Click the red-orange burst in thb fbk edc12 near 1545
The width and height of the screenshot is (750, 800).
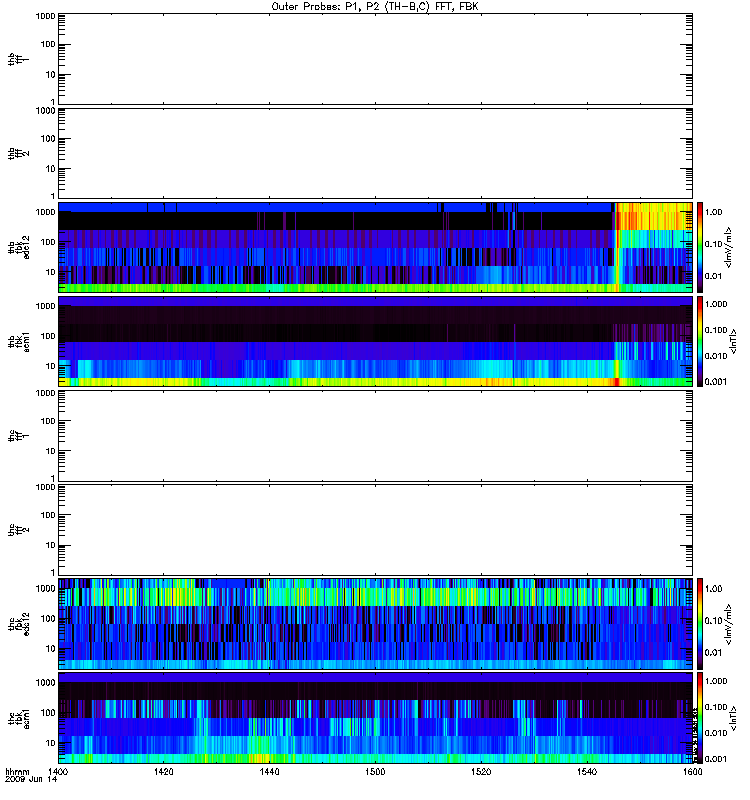coord(617,247)
